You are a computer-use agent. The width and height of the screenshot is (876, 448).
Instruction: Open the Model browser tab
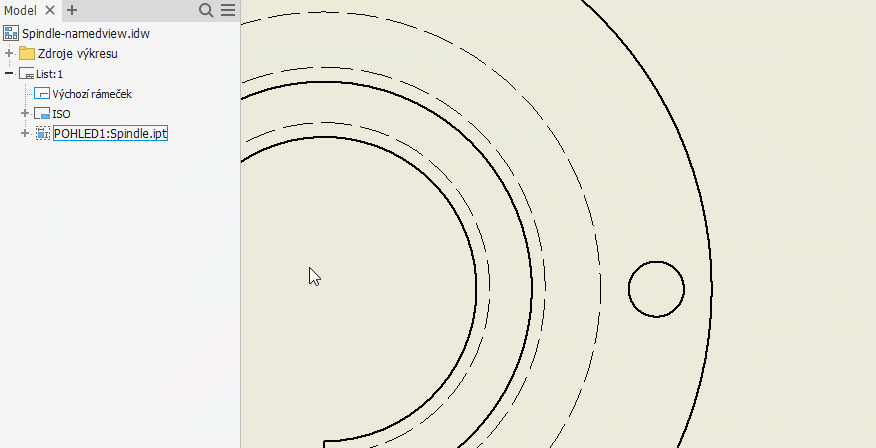[20, 10]
